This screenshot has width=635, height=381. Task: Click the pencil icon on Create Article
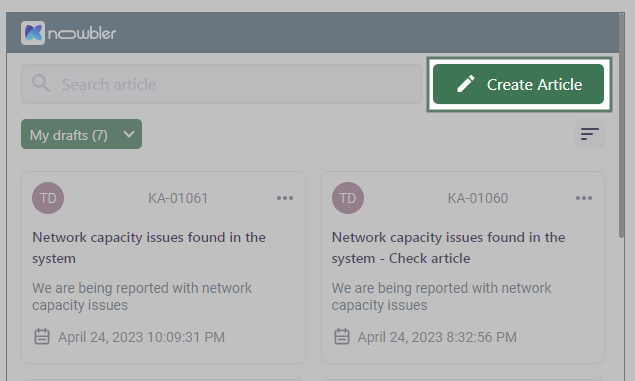[x=466, y=84]
